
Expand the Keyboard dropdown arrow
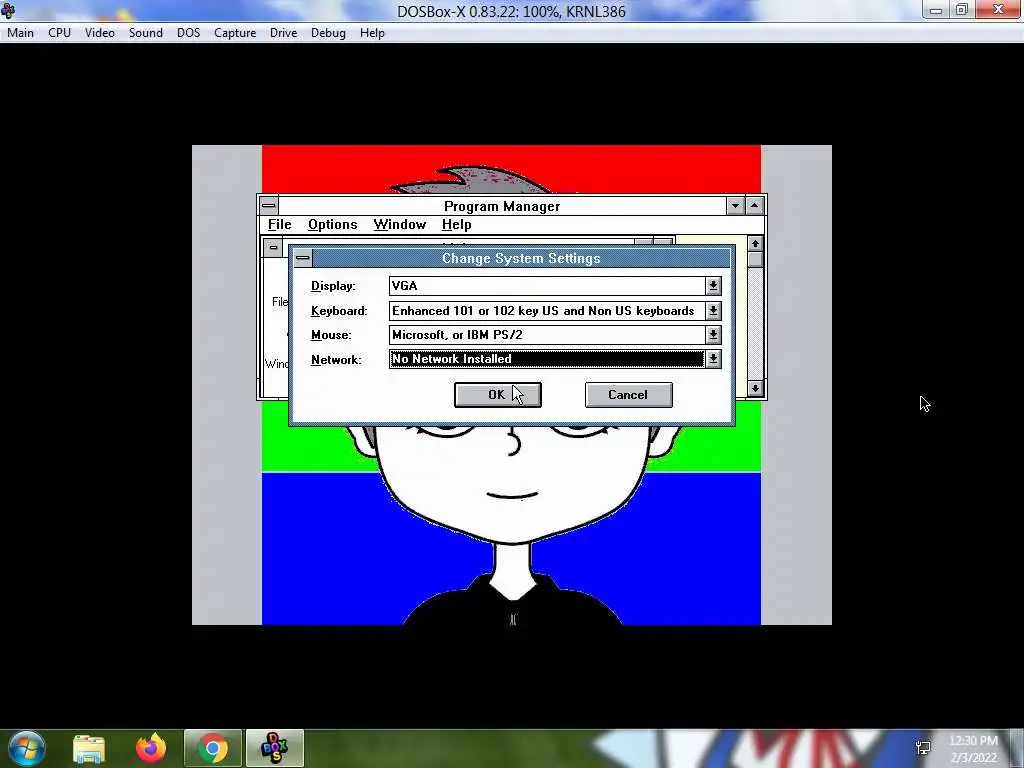713,311
